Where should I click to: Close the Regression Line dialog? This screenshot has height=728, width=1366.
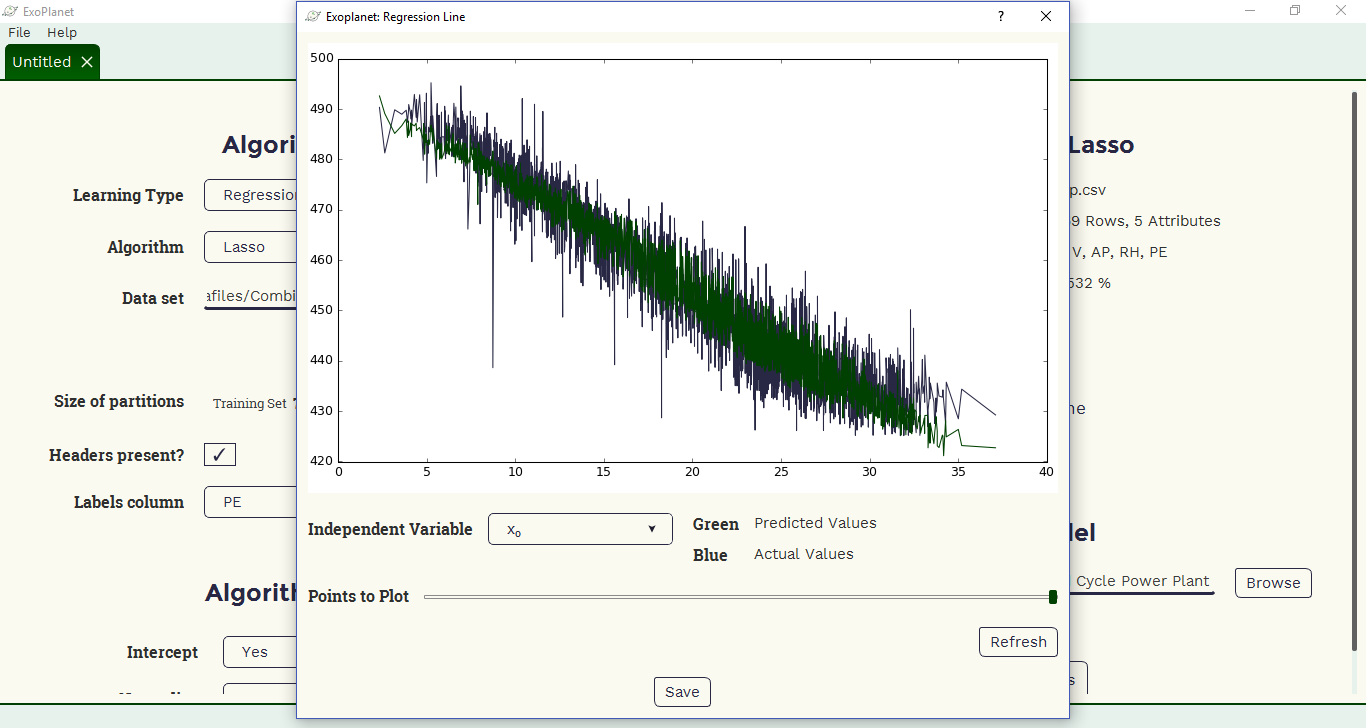1046,17
